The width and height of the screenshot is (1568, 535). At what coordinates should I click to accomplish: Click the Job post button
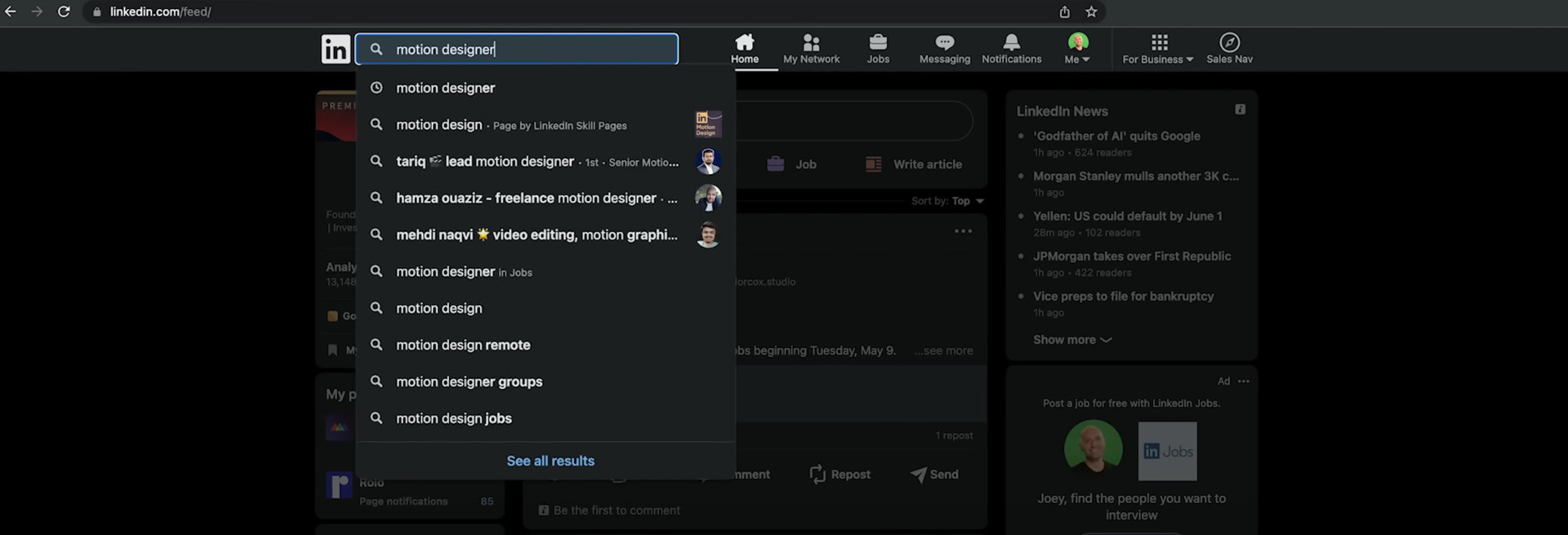click(x=791, y=164)
